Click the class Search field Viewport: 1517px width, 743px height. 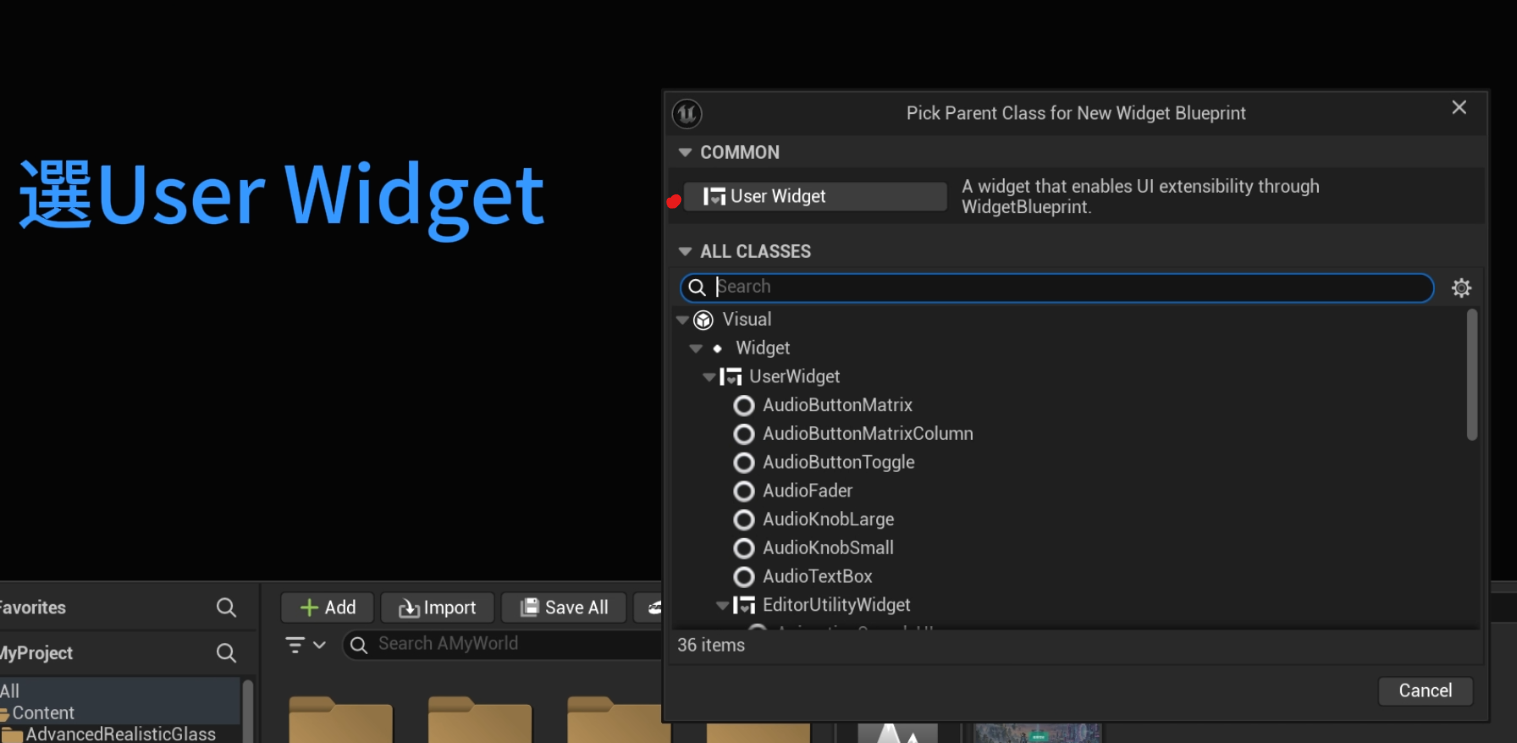click(1057, 287)
